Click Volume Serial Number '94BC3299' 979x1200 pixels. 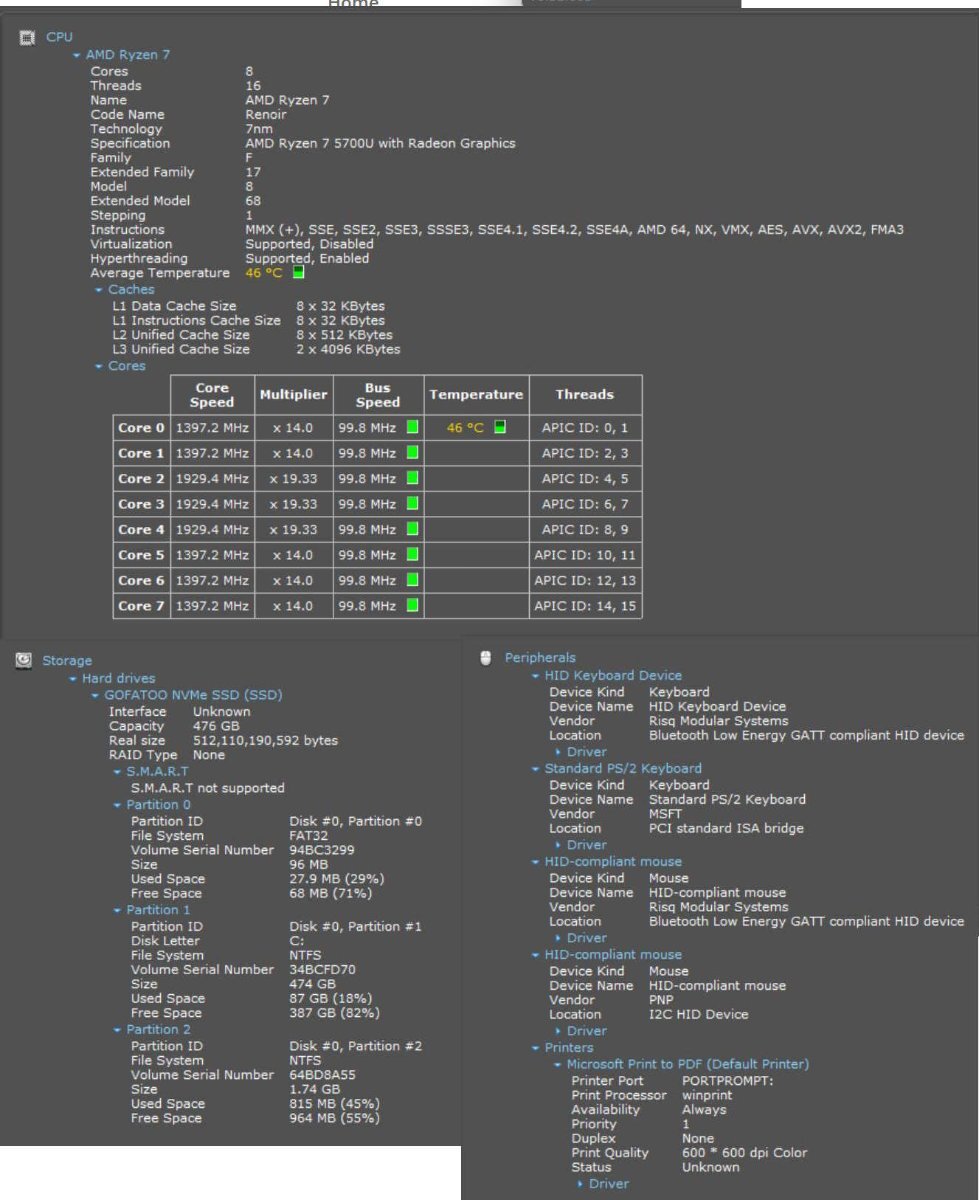(x=322, y=850)
